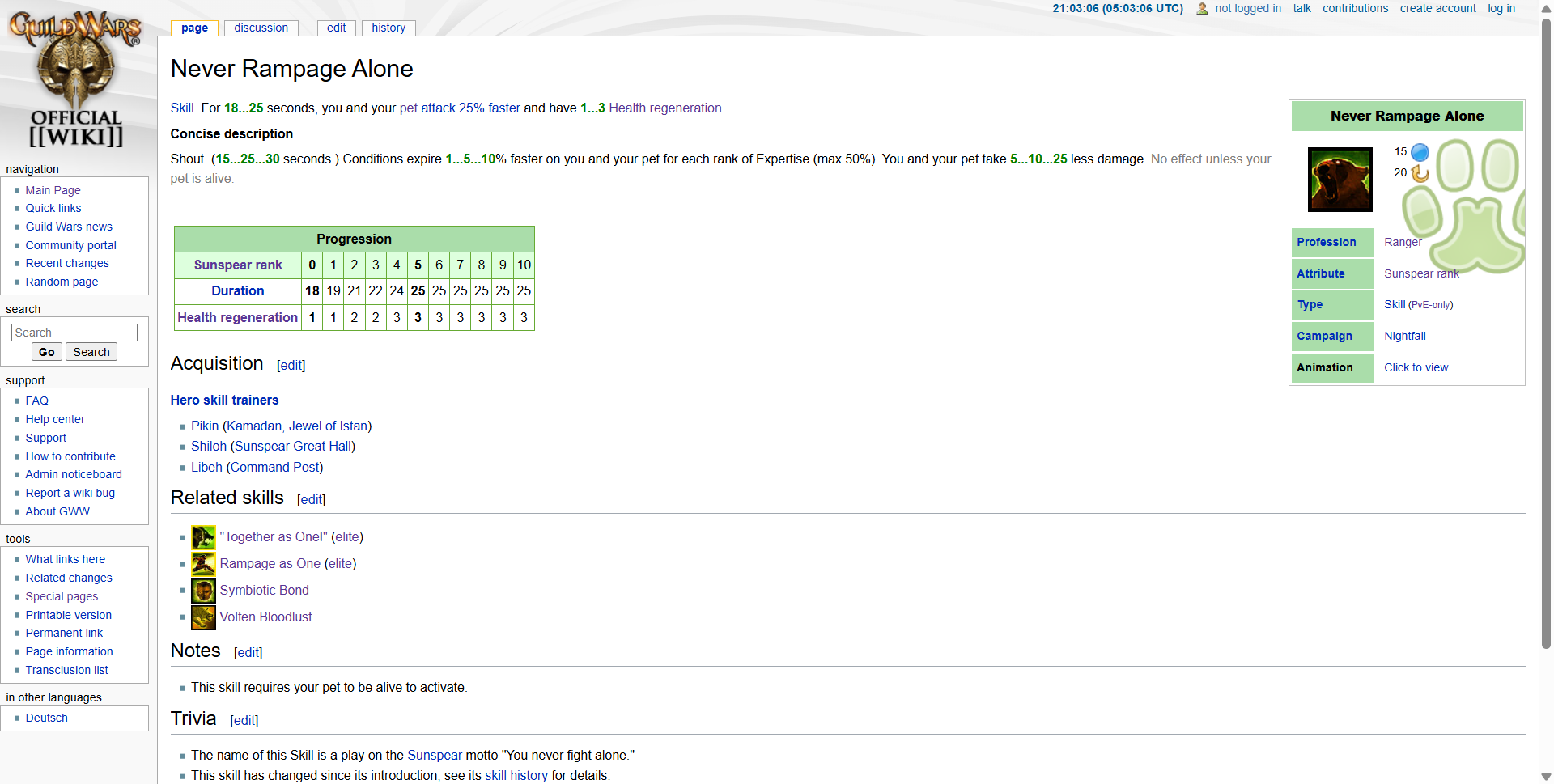This screenshot has height=784, width=1554.
Task: Open Page information
Action: coord(69,651)
